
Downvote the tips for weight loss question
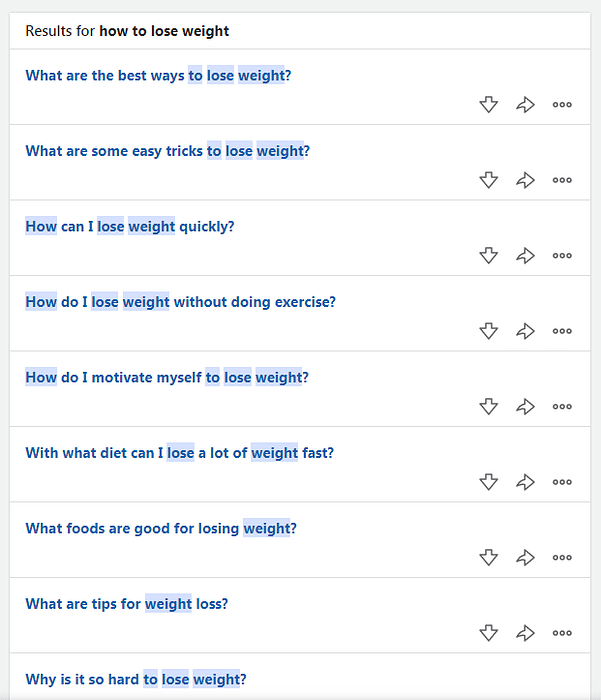point(488,633)
